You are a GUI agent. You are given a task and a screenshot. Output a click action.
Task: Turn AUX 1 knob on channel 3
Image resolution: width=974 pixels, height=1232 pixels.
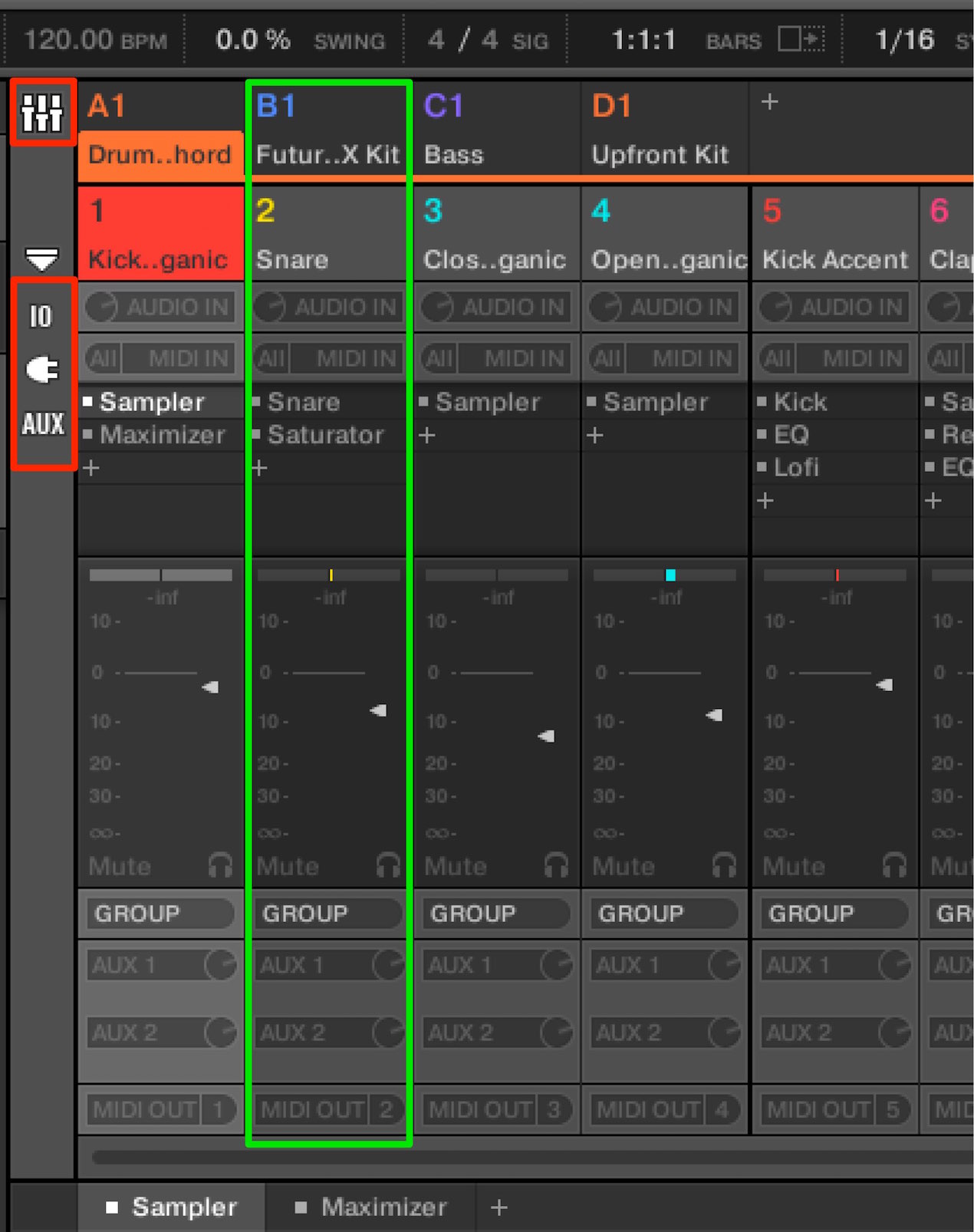pyautogui.click(x=557, y=964)
